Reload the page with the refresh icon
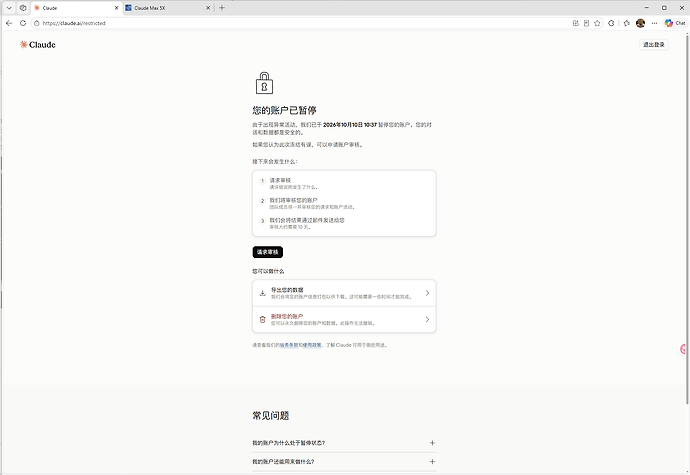The image size is (690, 475). pyautogui.click(x=23, y=23)
